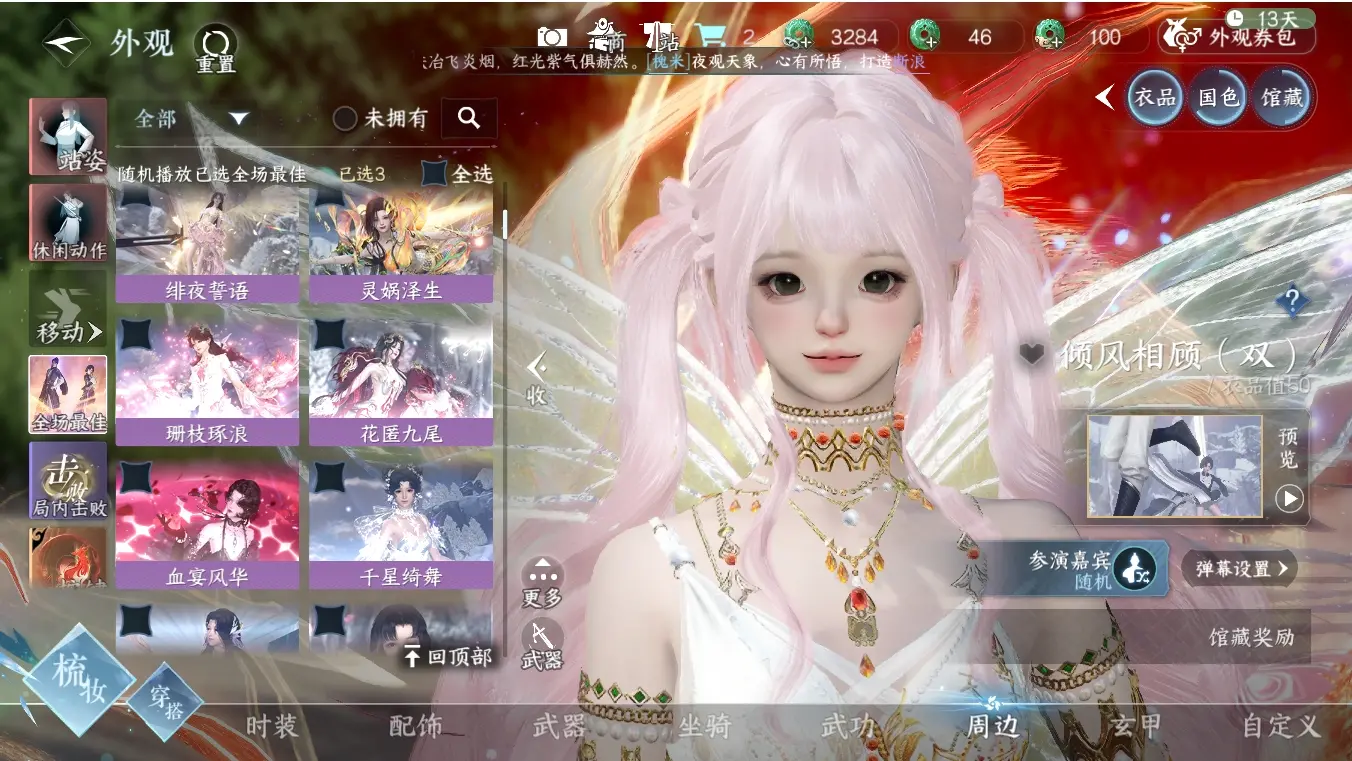Favorite 倾风相顾 with the heart icon
This screenshot has width=1352, height=761.
click(1033, 353)
